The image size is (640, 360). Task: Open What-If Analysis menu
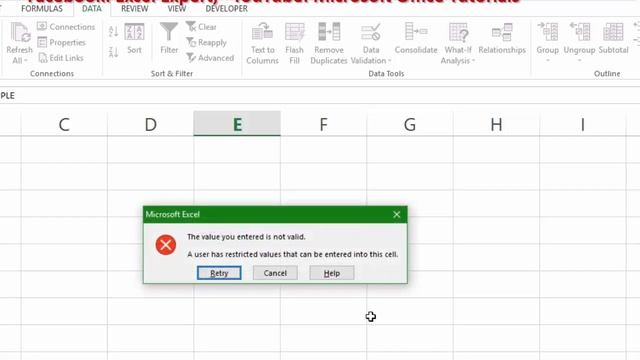[458, 44]
